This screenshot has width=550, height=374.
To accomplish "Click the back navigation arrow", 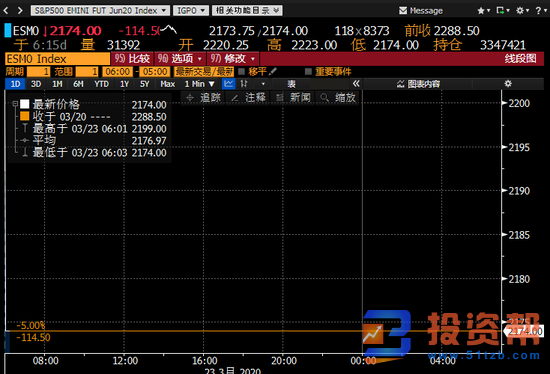I will tap(6, 11).
